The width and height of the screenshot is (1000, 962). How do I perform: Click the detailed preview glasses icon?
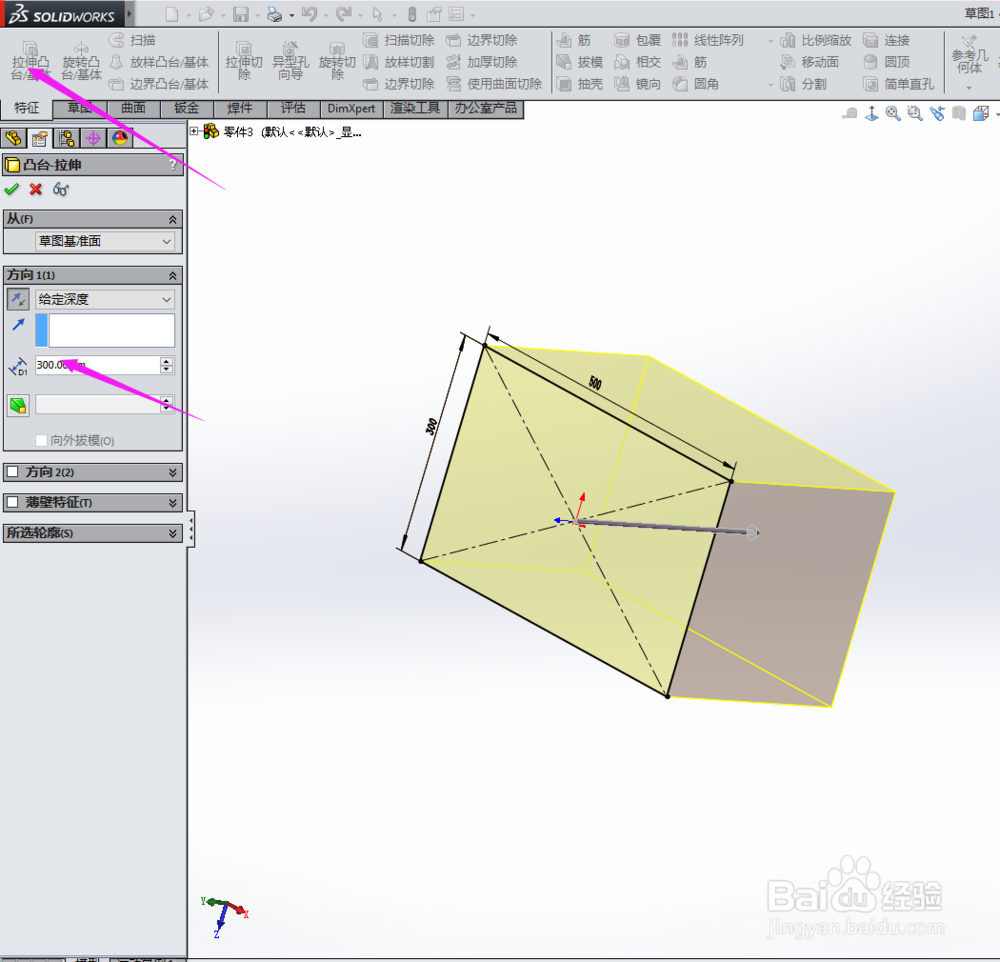coord(61,189)
